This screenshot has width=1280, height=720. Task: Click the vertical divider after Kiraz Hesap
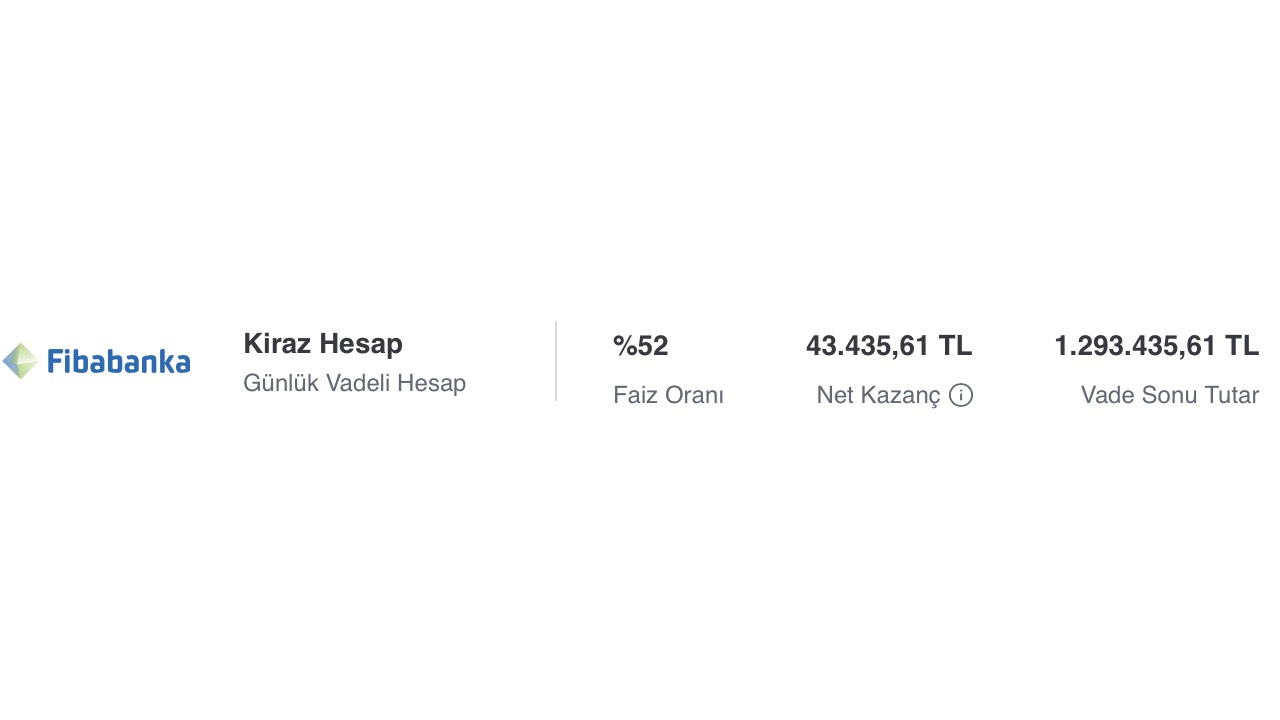[x=556, y=361]
